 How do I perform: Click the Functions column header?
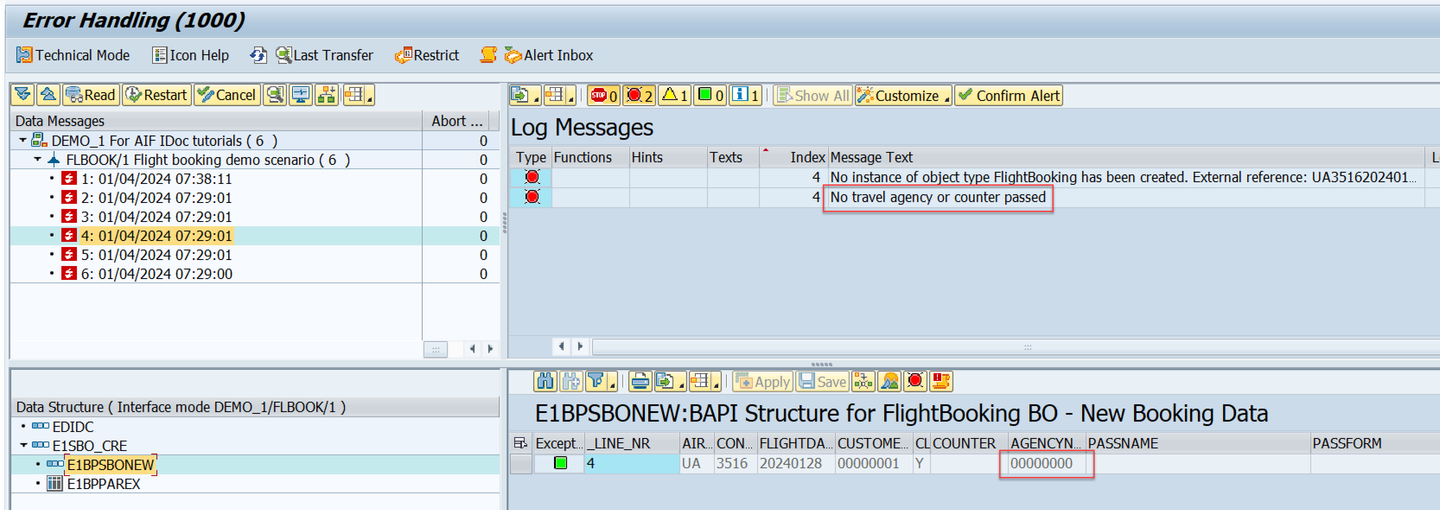tap(589, 157)
